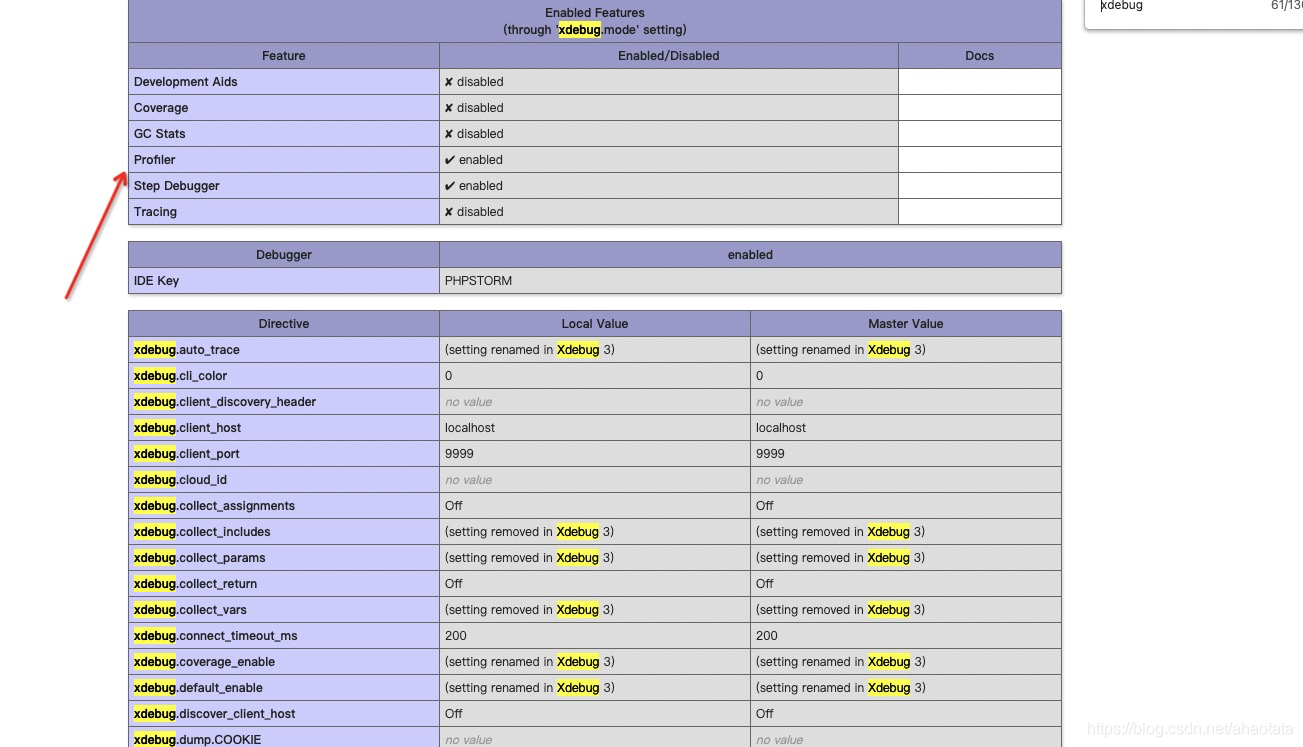
Task: Click the local Off value for discover_client_host
Action: pos(454,714)
